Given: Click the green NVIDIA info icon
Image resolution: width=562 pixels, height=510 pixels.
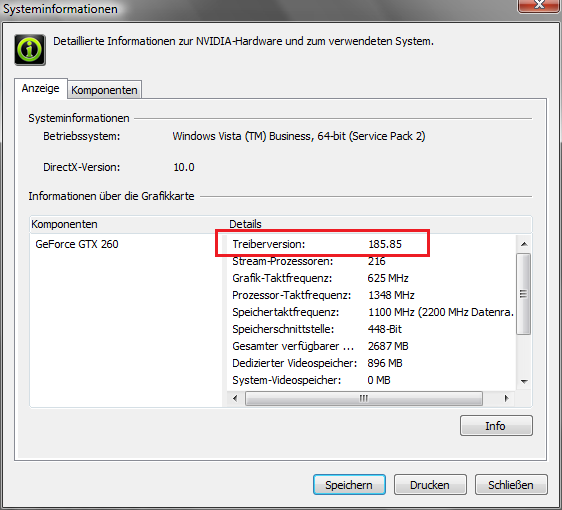Looking at the screenshot, I should [30, 50].
